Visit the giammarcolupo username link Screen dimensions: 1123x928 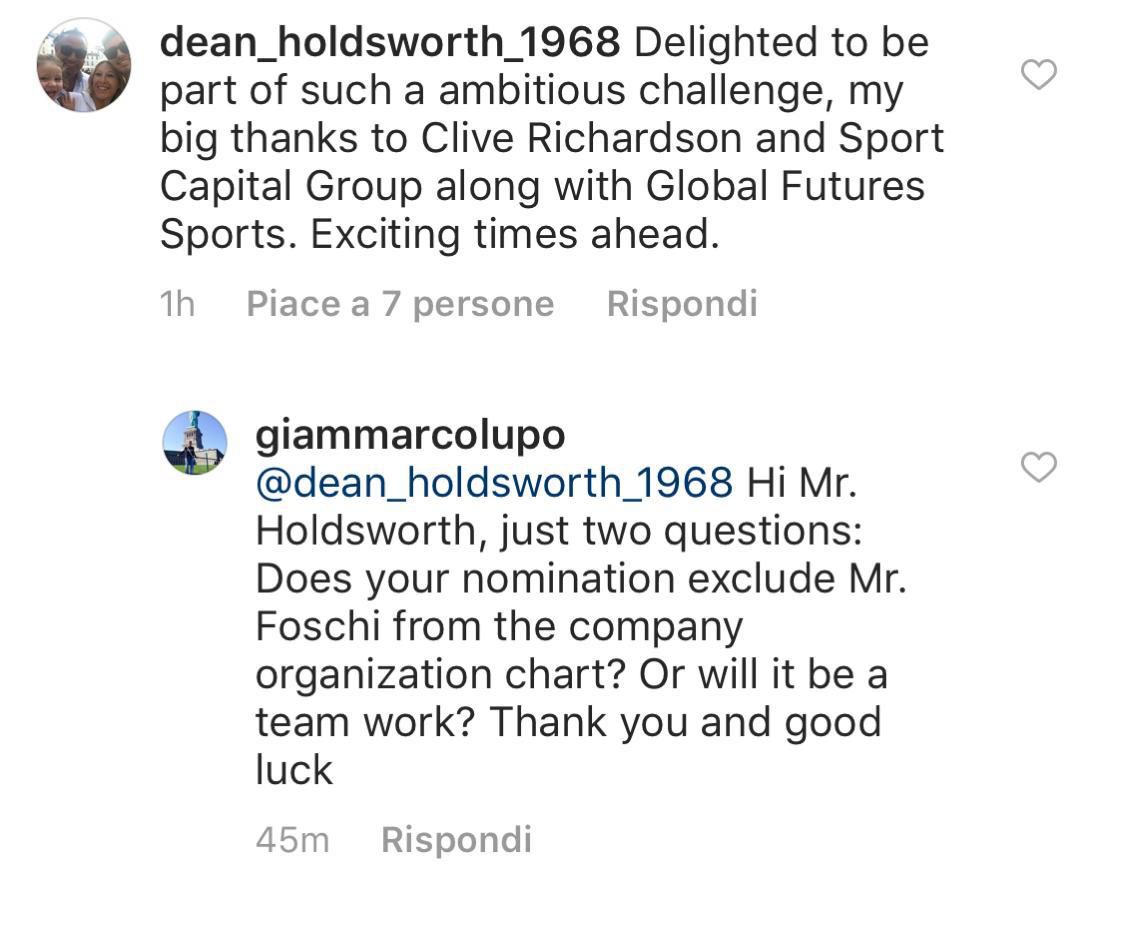point(410,435)
